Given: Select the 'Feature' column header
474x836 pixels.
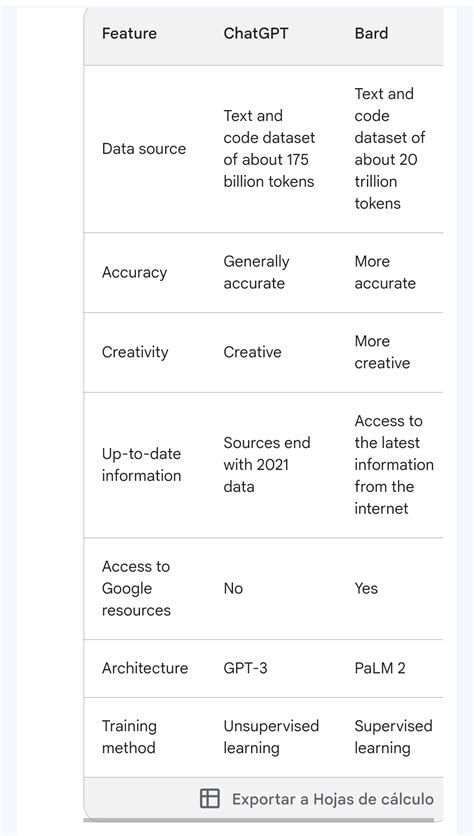Looking at the screenshot, I should pos(130,34).
